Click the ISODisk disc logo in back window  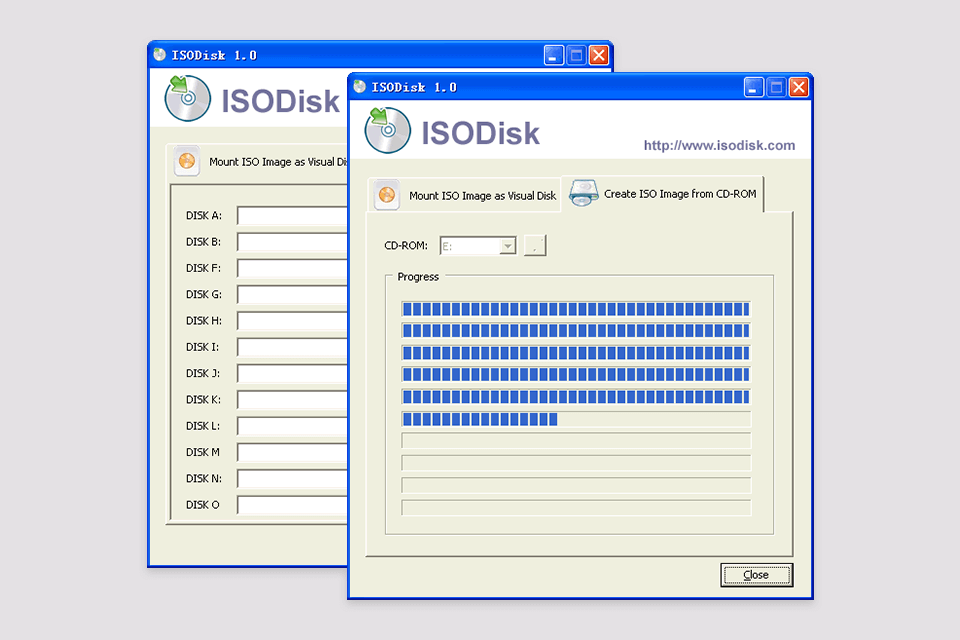pyautogui.click(x=188, y=98)
